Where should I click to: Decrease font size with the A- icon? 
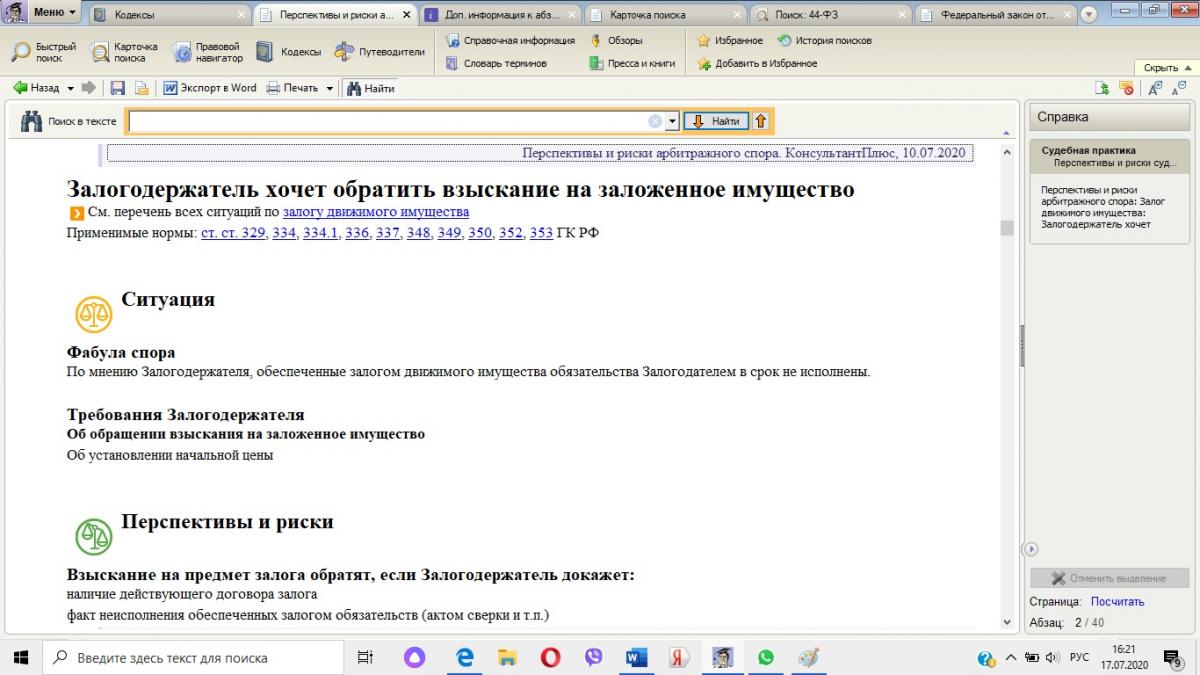[1178, 88]
